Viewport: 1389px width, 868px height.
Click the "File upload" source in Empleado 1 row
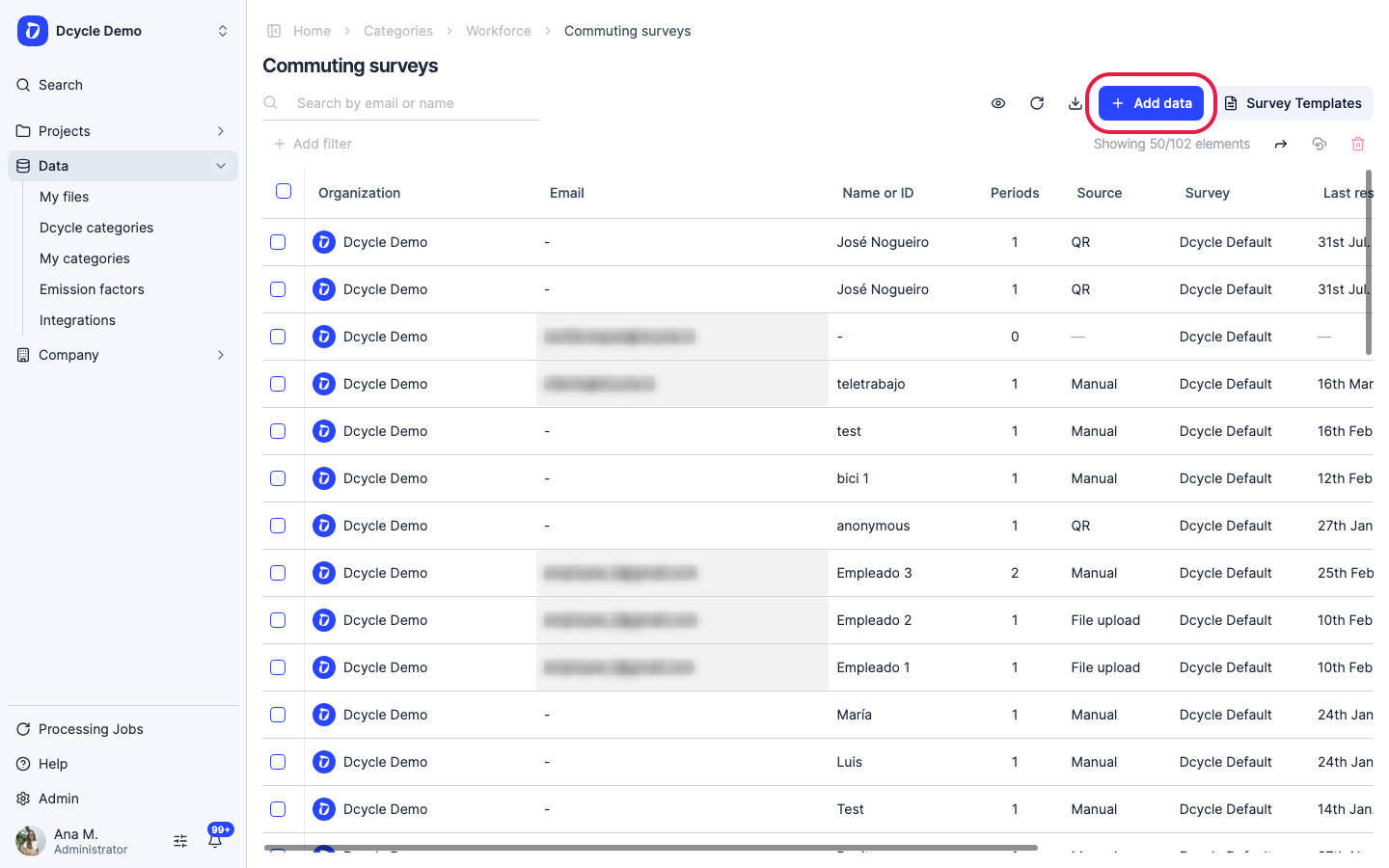(x=1105, y=667)
